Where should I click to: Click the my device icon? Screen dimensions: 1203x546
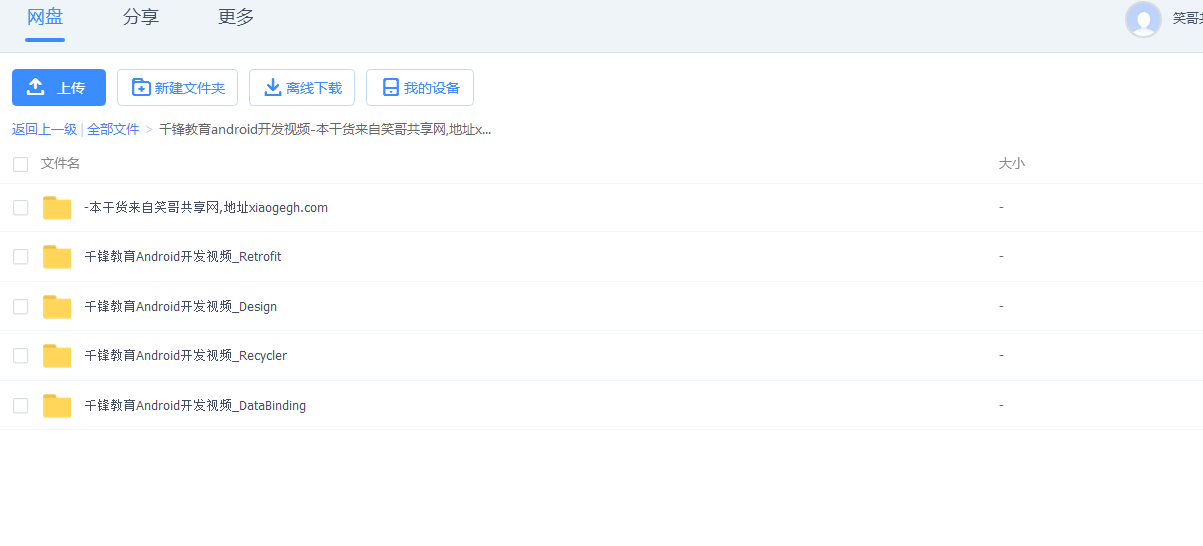tap(391, 88)
